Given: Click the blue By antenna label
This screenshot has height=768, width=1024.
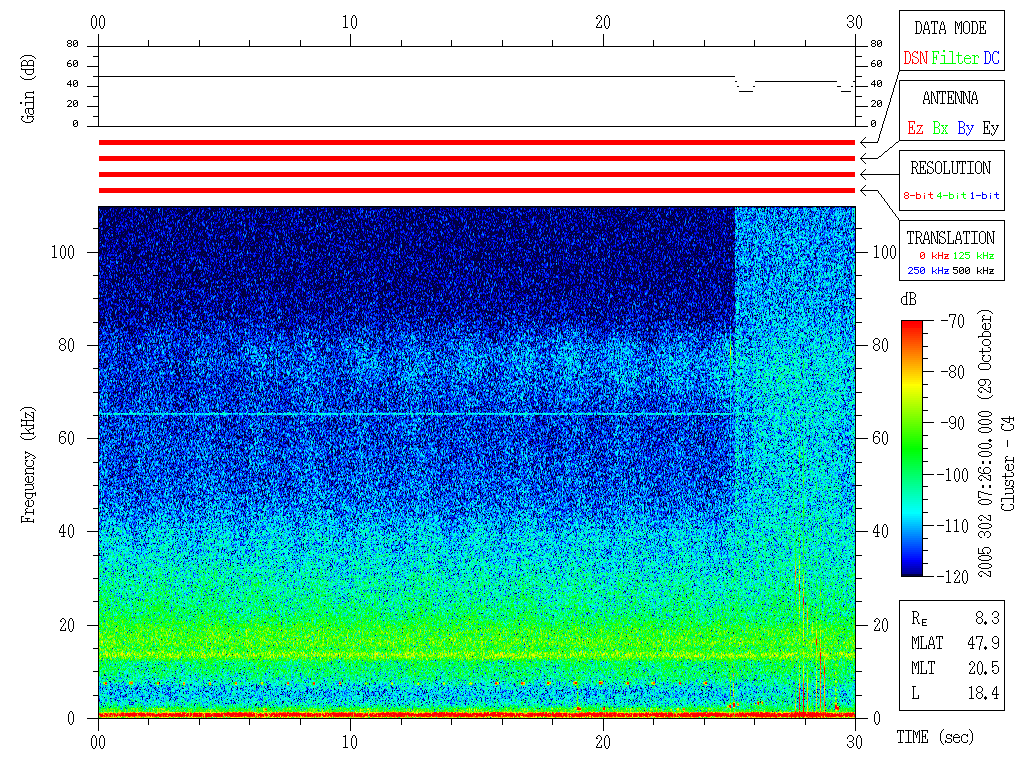Looking at the screenshot, I should (x=966, y=128).
